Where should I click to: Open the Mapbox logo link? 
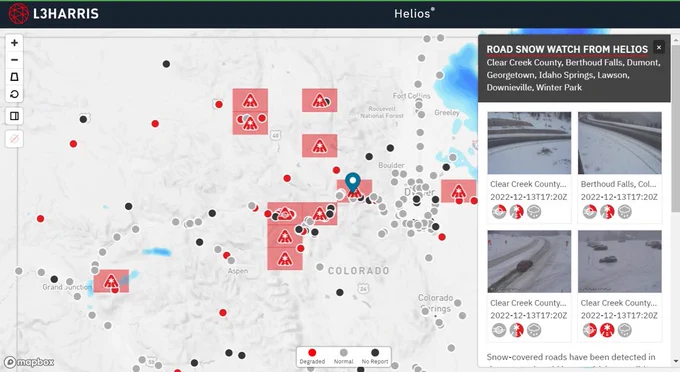coord(29,362)
